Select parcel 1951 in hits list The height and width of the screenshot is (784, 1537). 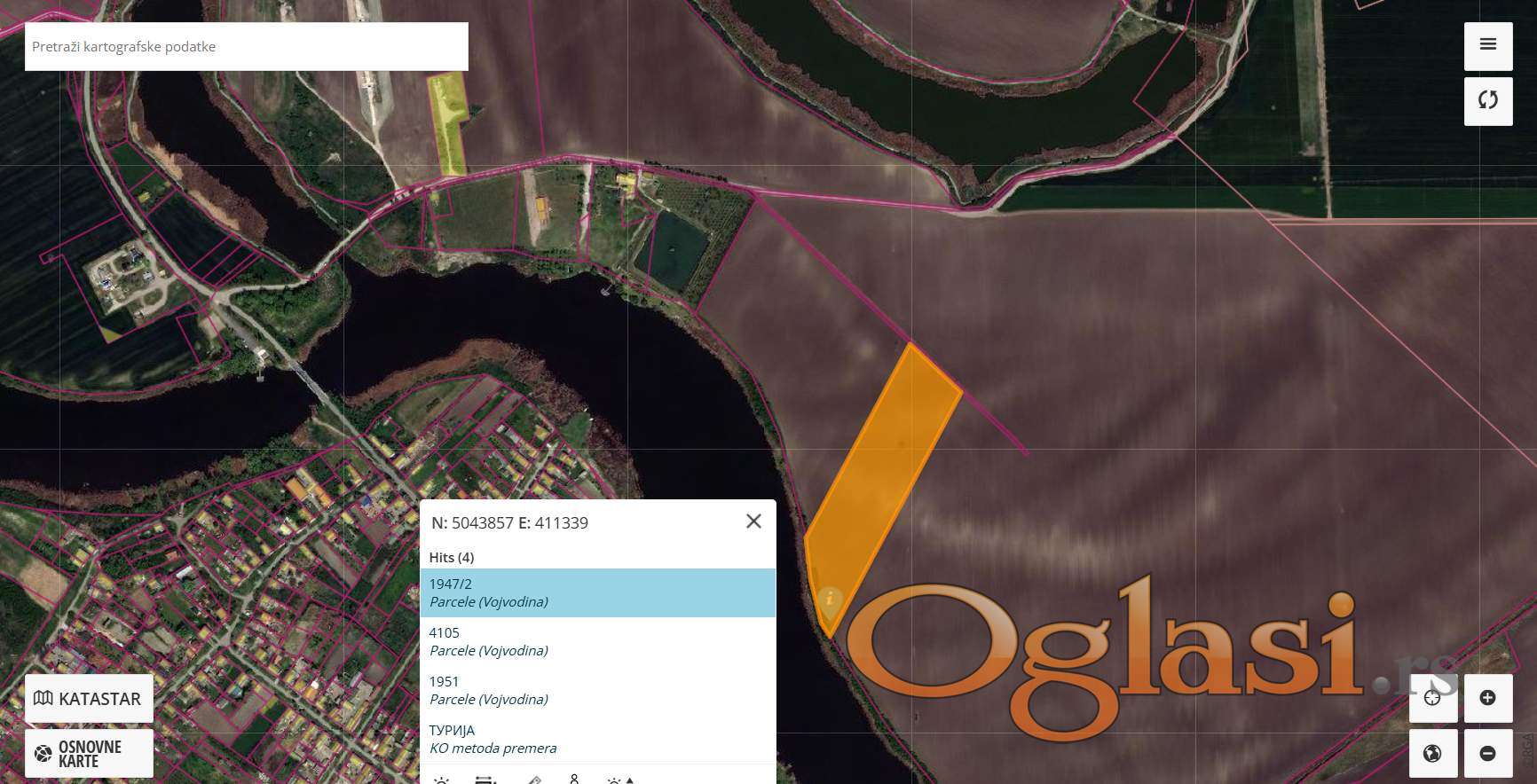pyautogui.click(x=597, y=690)
